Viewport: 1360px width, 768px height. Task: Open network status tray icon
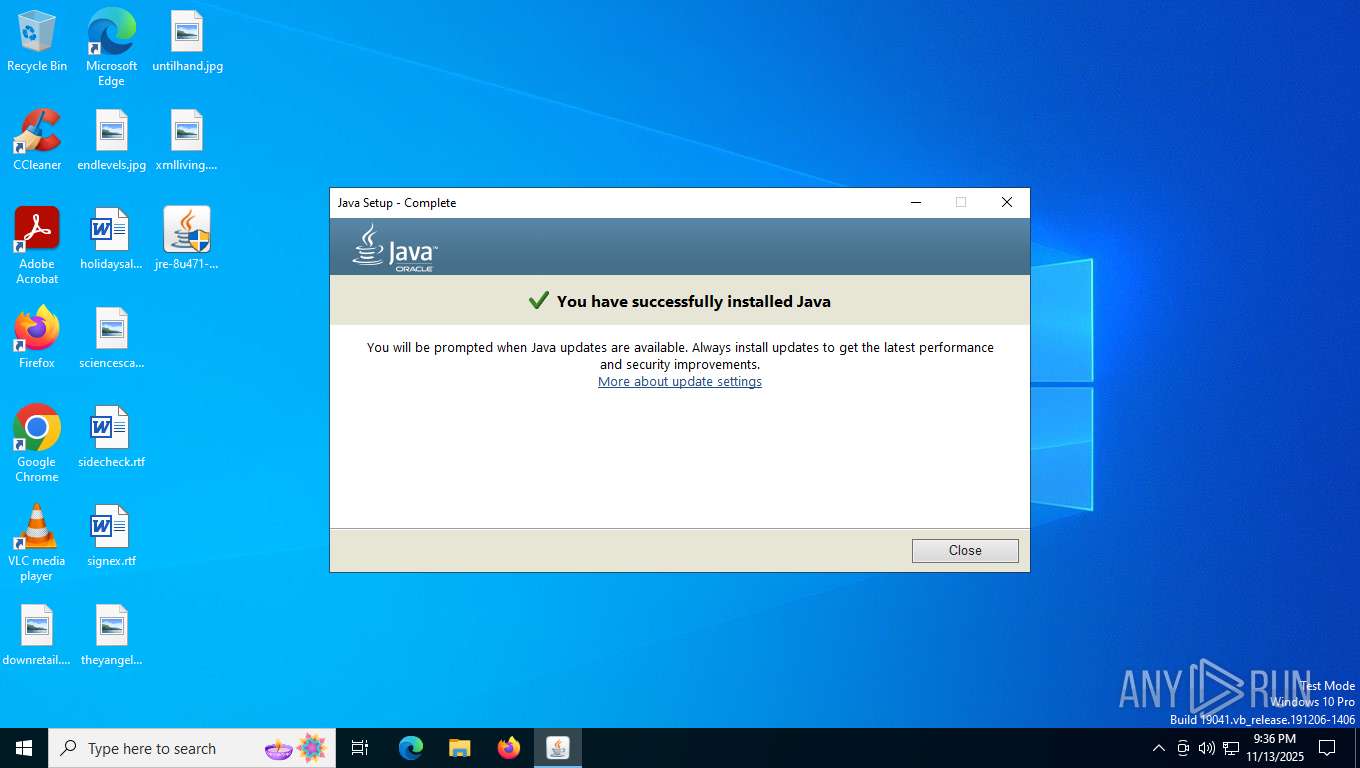[1231, 748]
